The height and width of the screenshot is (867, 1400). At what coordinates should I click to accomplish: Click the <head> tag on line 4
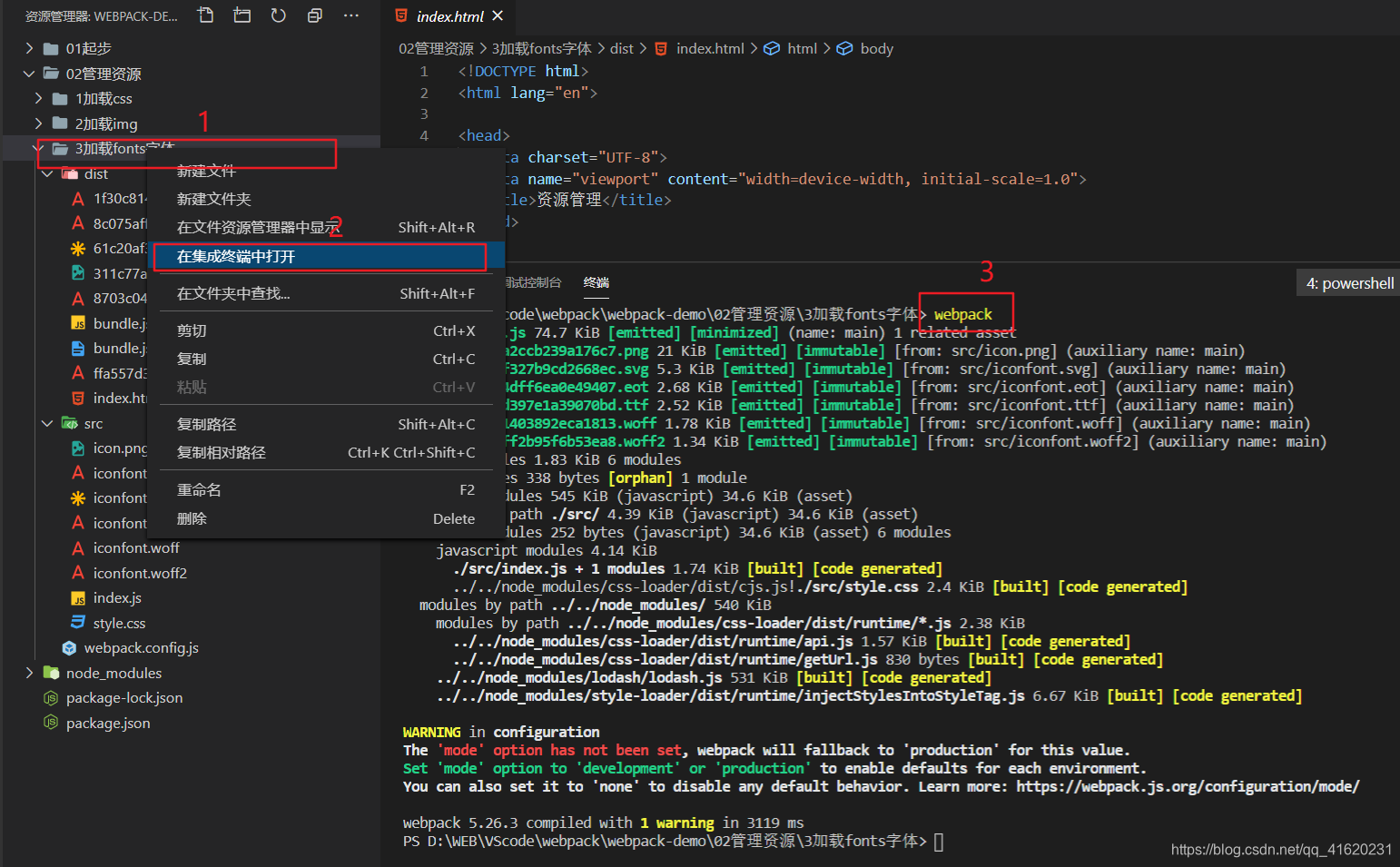[x=484, y=135]
